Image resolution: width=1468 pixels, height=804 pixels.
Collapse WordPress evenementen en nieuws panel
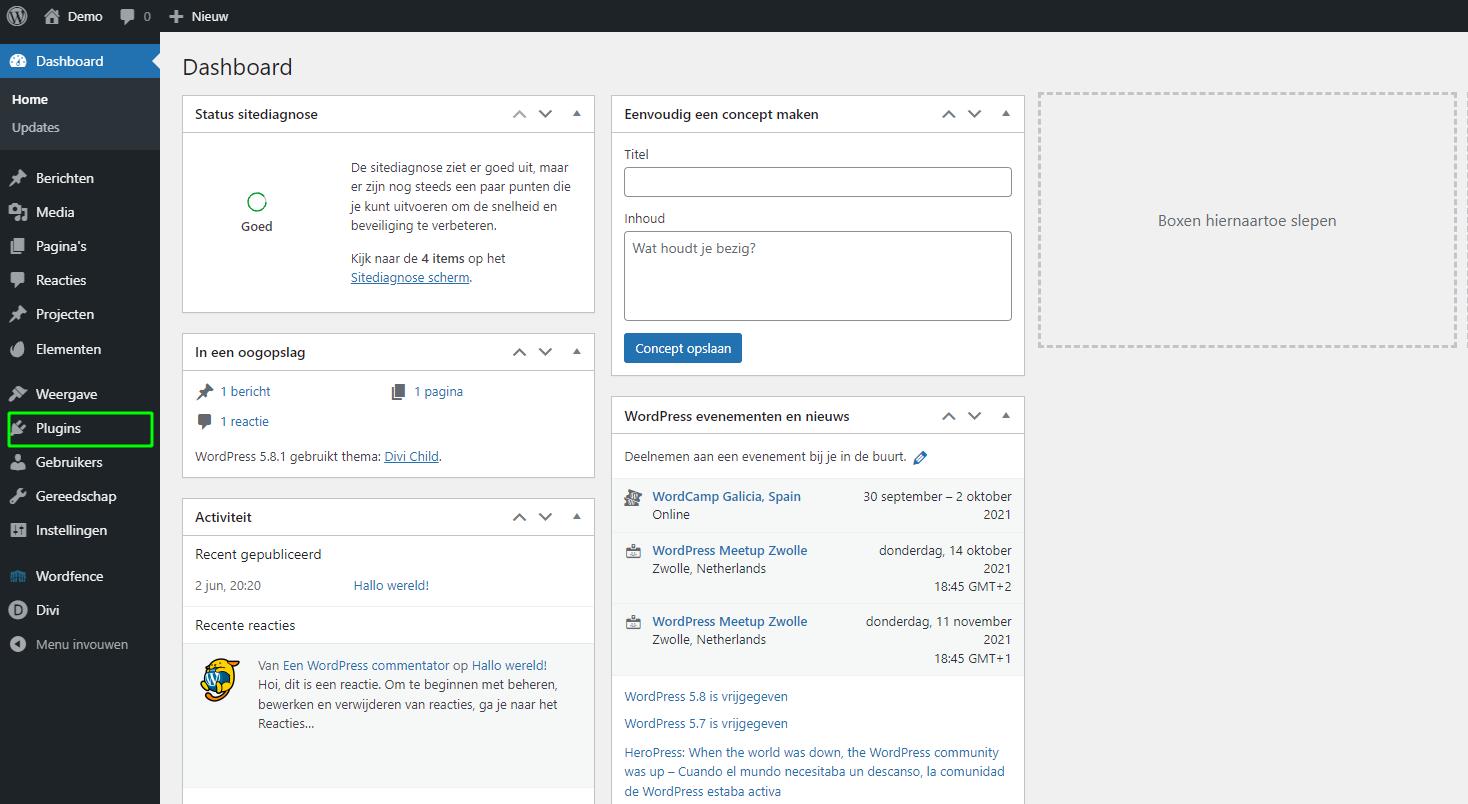(x=1006, y=416)
